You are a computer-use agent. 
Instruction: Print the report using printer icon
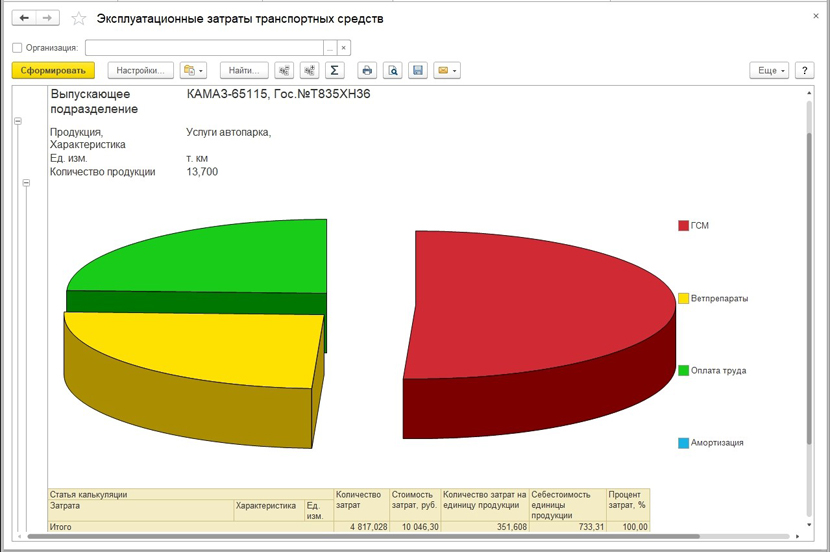point(367,70)
